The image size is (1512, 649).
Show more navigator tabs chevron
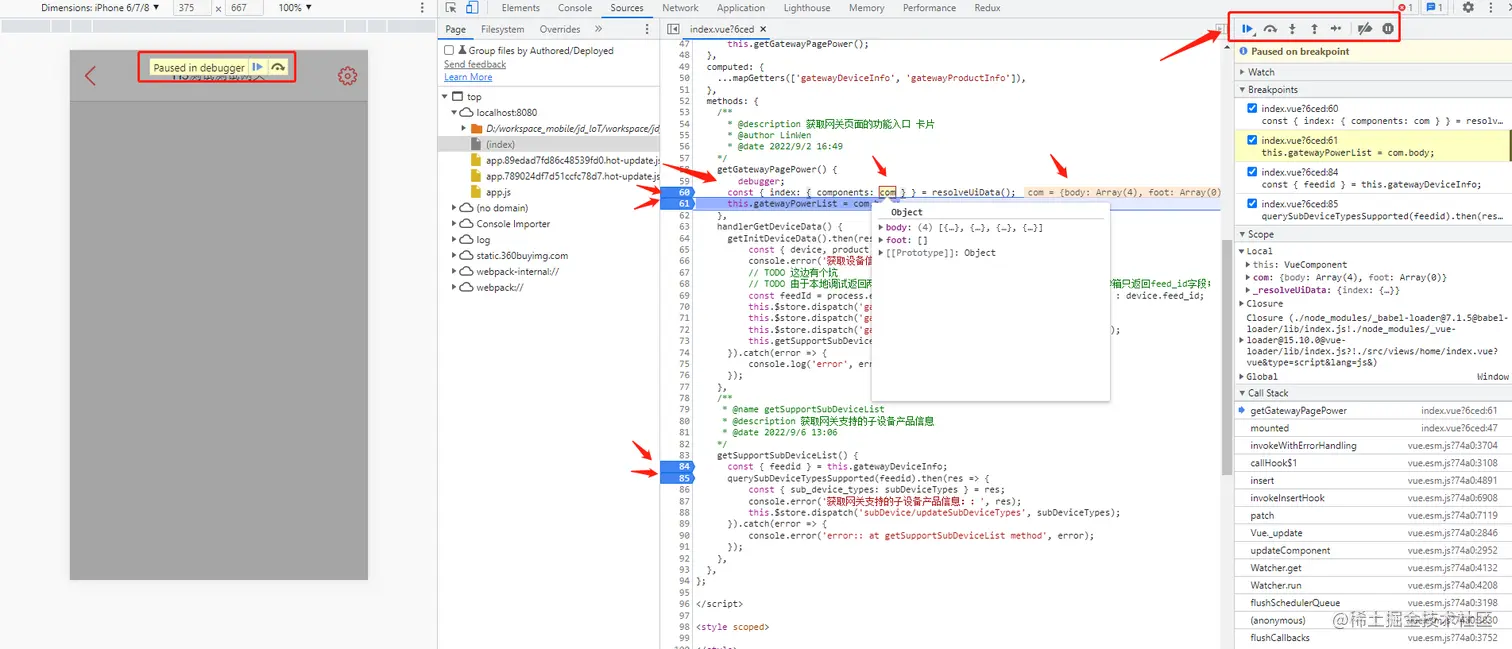599,29
